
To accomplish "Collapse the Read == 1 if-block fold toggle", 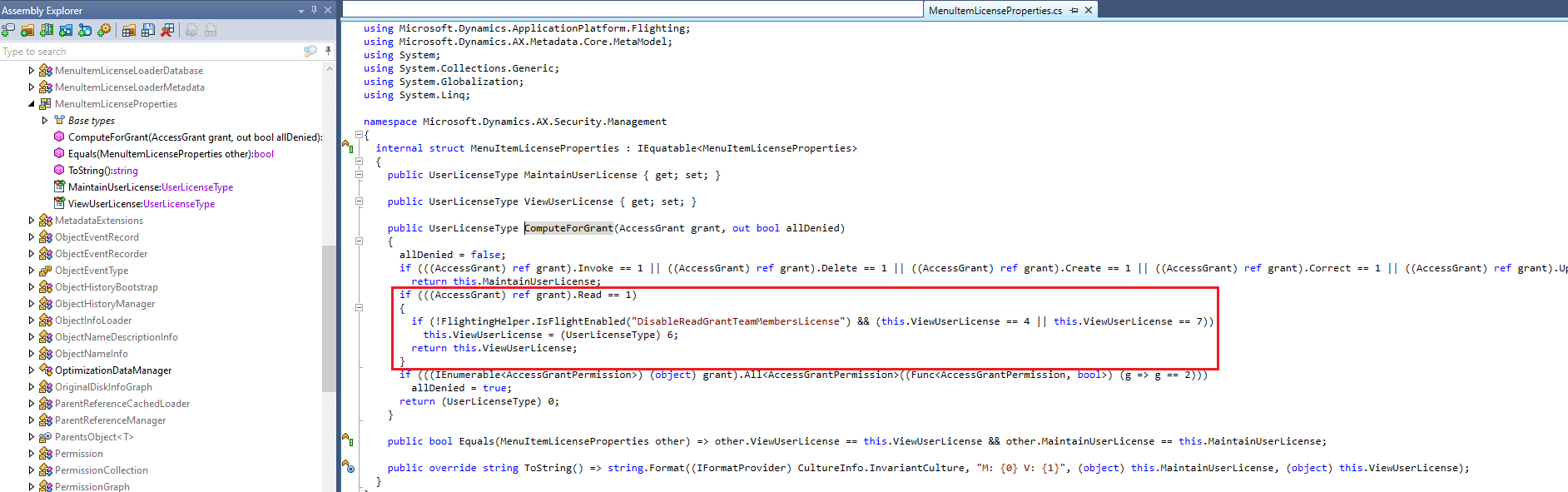I will [360, 307].
